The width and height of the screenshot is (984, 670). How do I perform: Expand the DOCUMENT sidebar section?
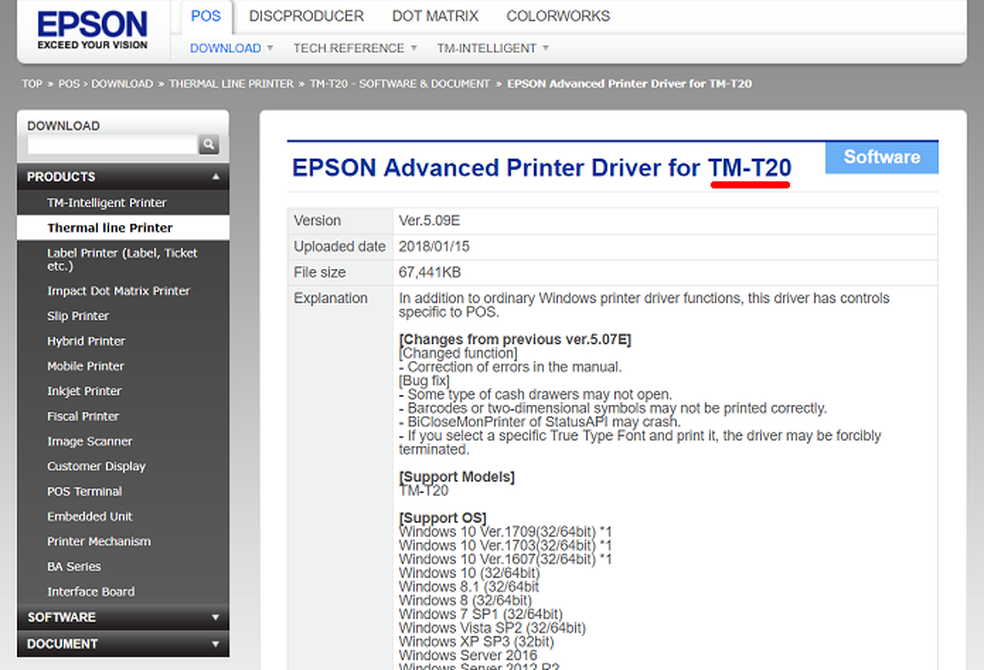coord(123,644)
